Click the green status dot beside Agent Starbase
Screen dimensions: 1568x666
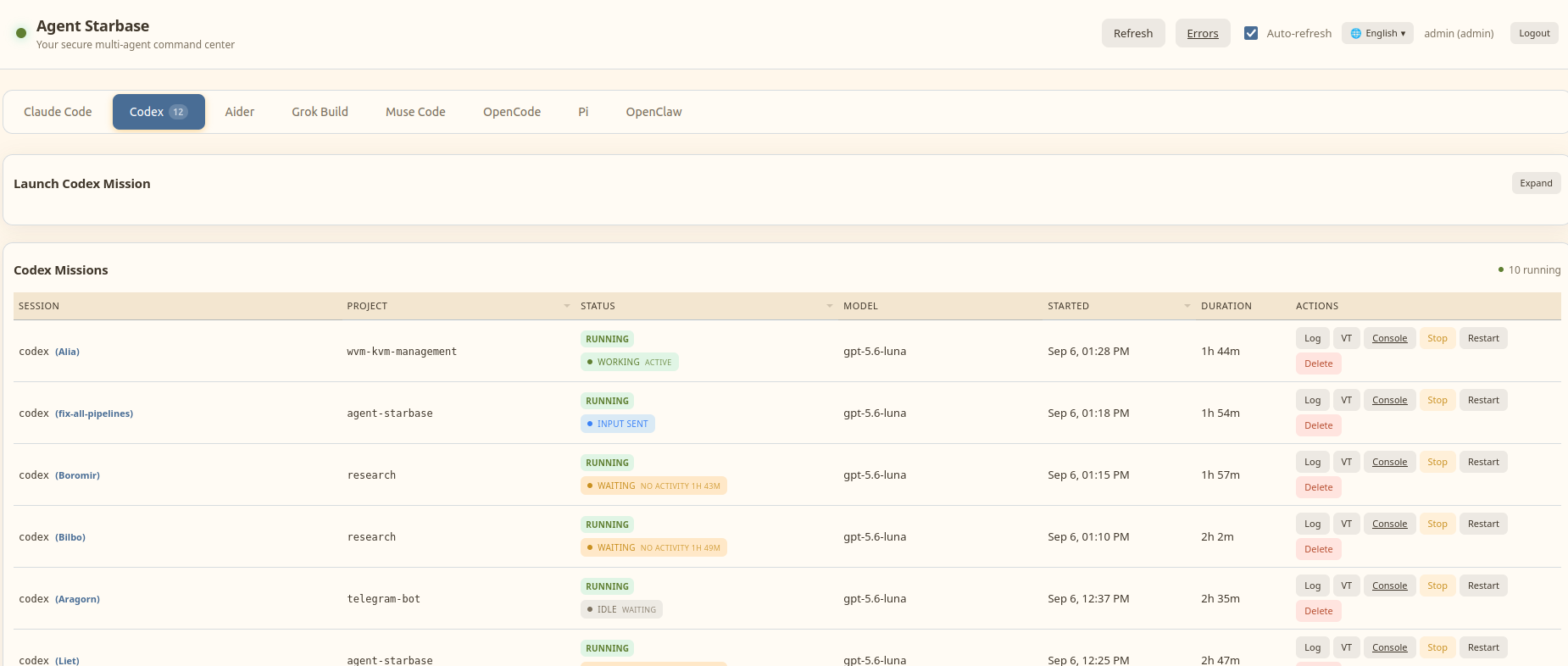coord(21,33)
